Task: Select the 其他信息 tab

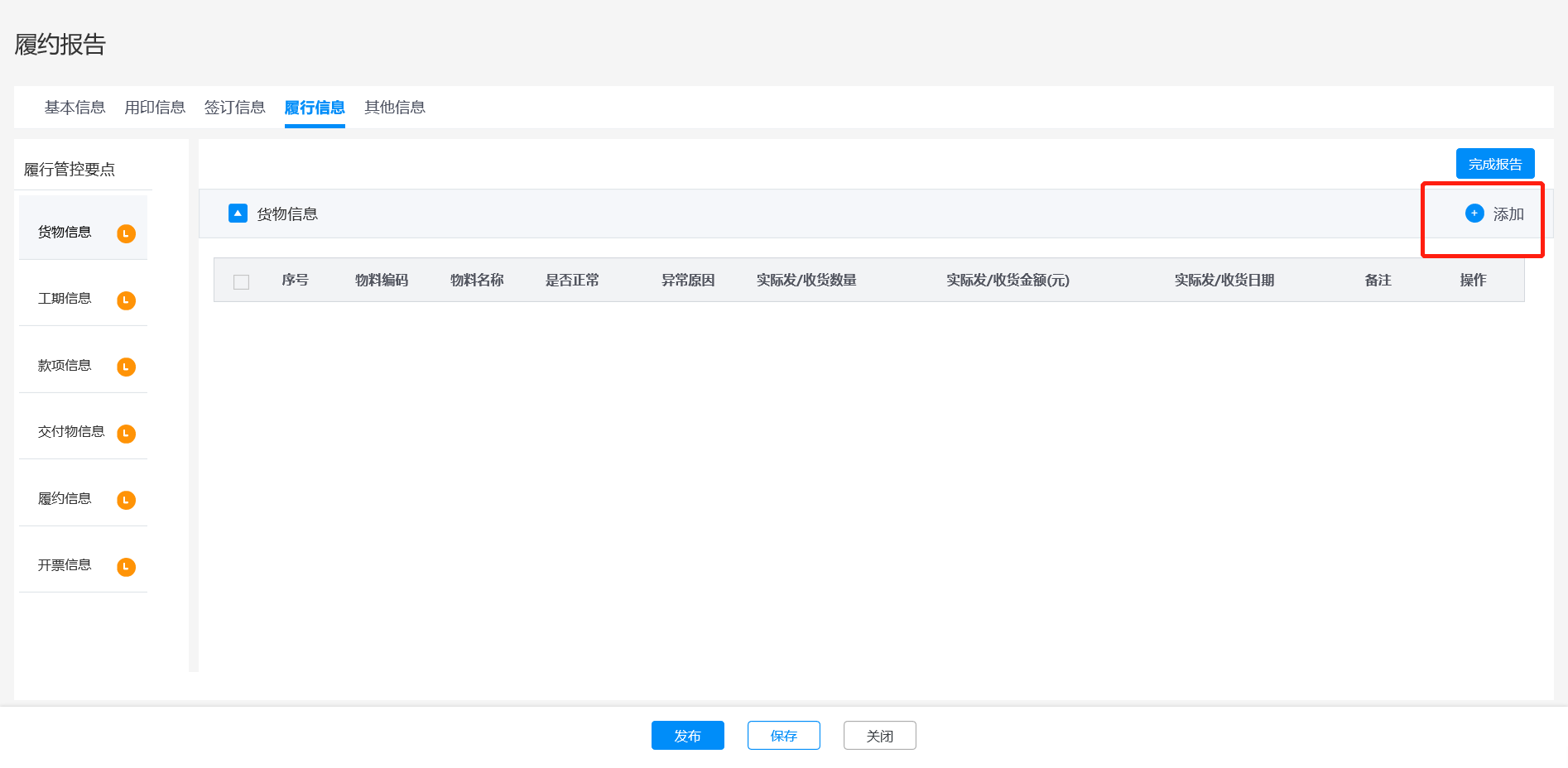Action: tap(395, 108)
